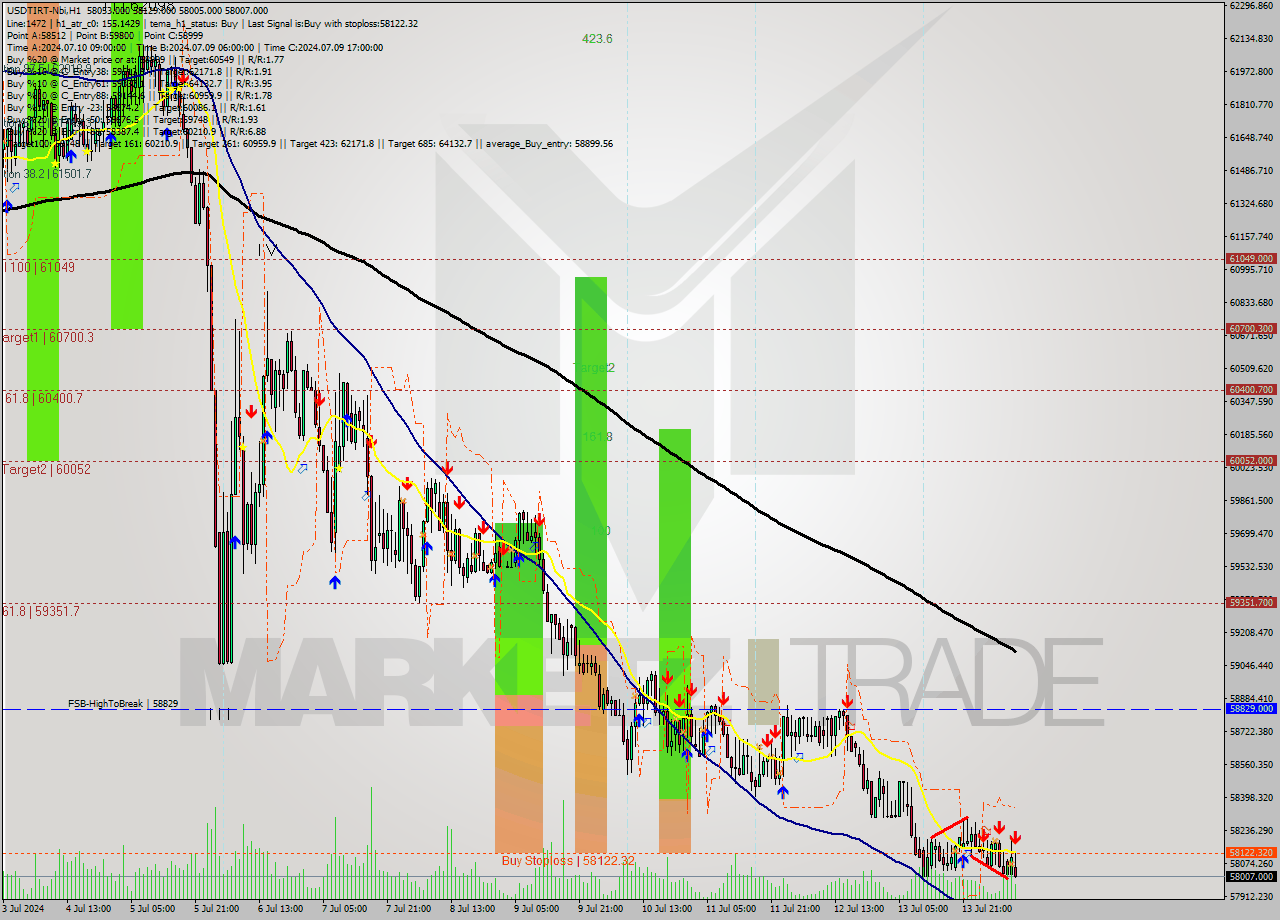
Task: Select the 60700.300 red price tag
Action: click(1250, 328)
